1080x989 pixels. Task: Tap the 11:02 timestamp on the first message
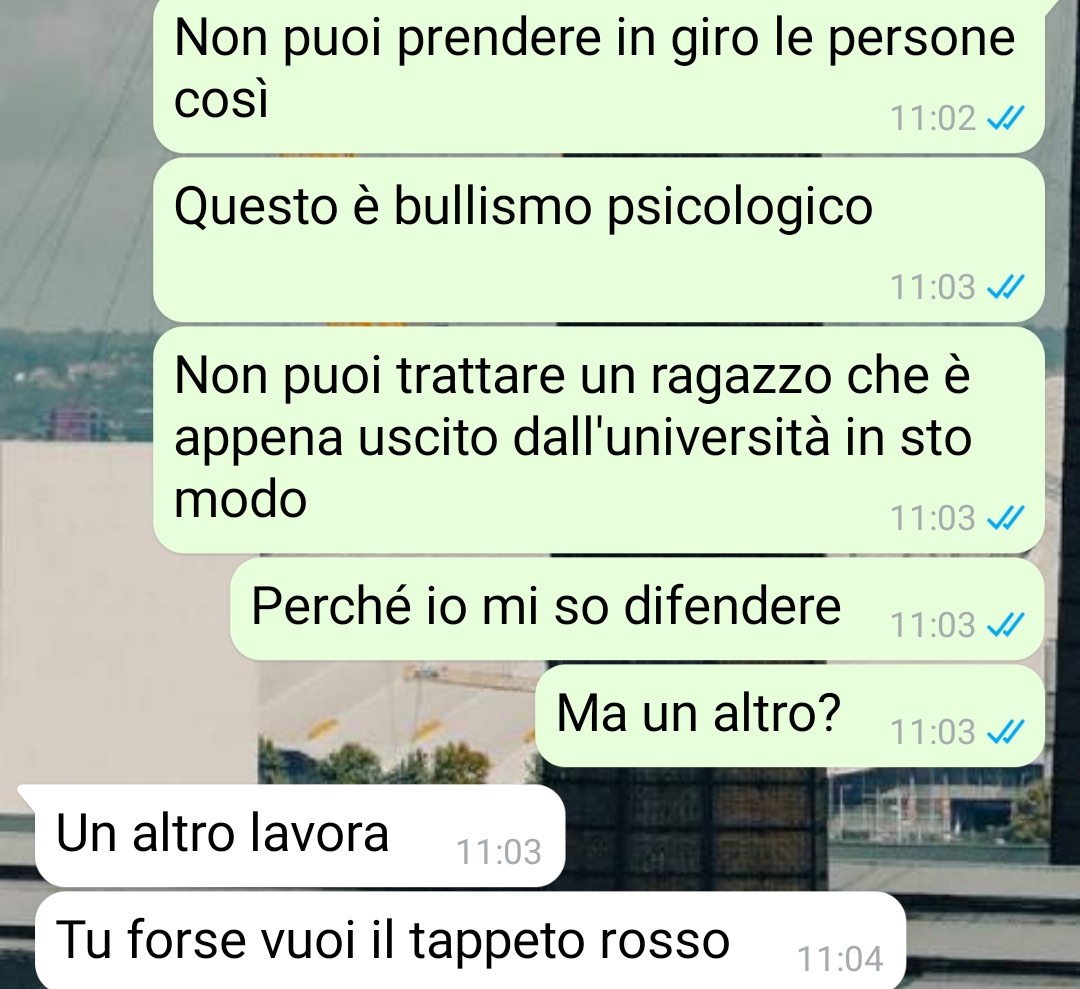[933, 118]
